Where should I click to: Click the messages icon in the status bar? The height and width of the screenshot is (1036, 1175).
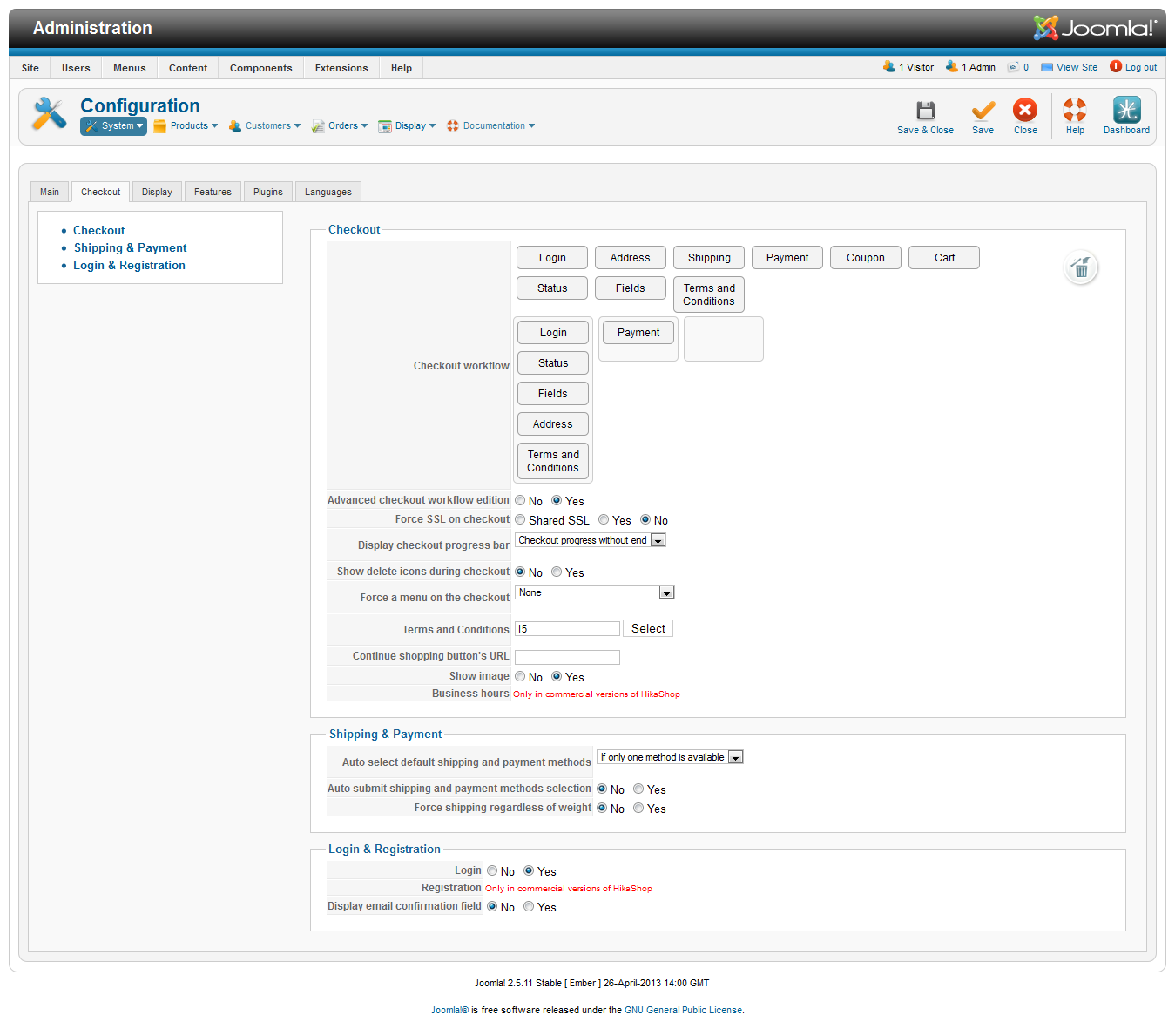tap(1013, 67)
